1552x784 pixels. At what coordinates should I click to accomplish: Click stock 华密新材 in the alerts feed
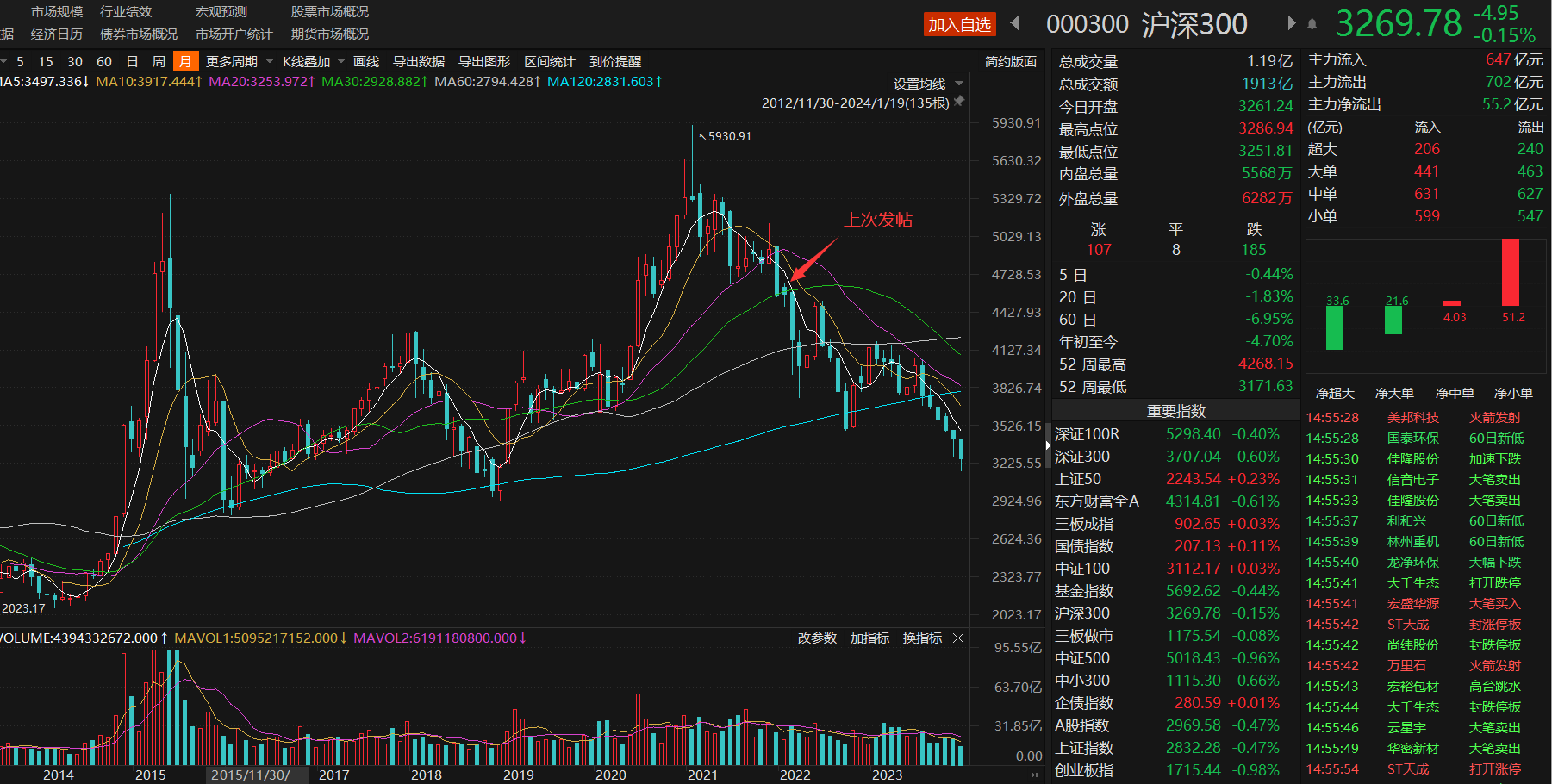[1413, 749]
